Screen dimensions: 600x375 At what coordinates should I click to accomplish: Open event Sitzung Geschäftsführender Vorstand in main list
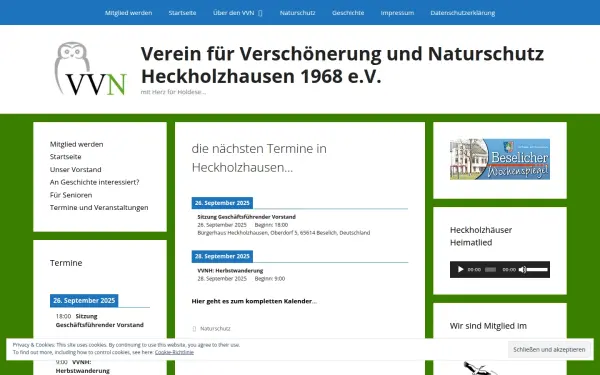pyautogui.click(x=246, y=217)
